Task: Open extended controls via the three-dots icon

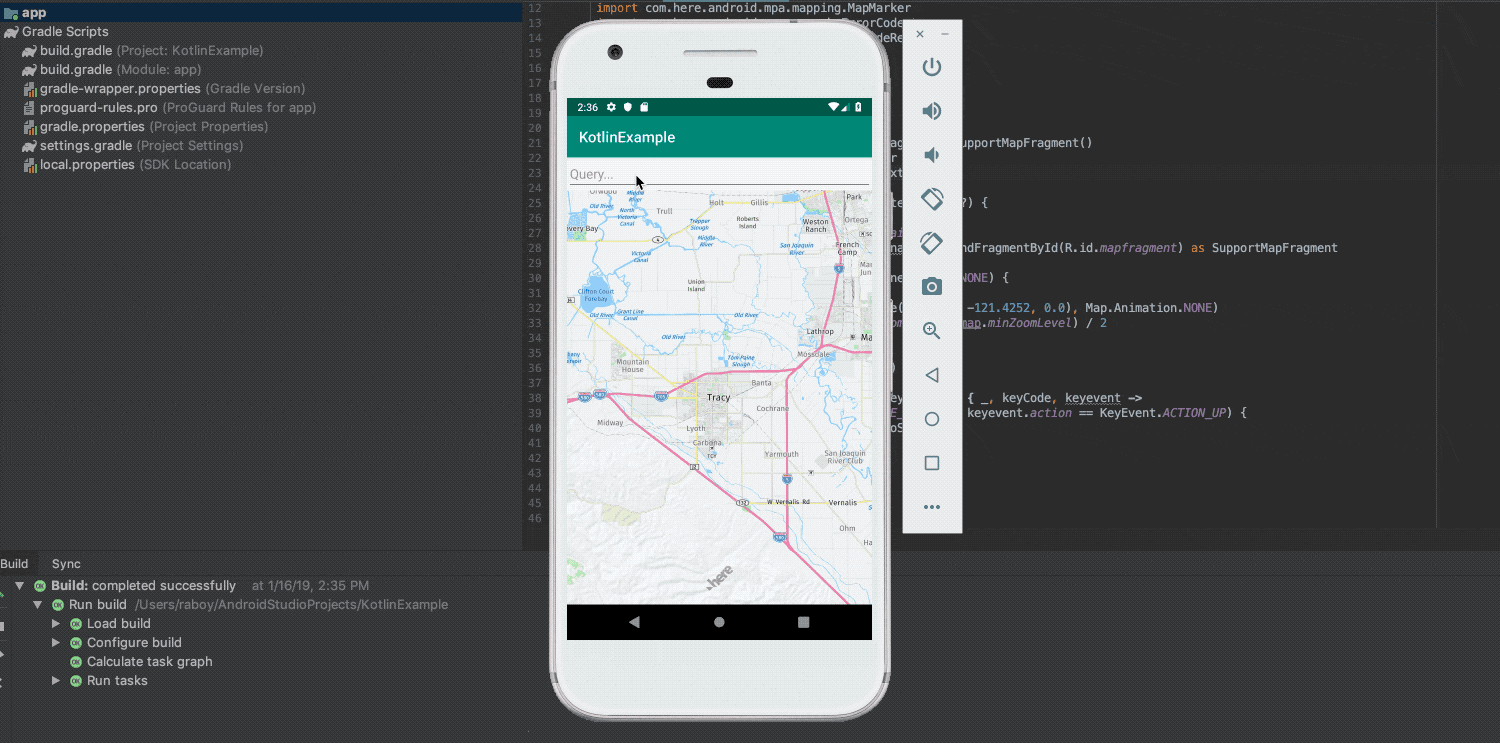Action: pos(932,507)
